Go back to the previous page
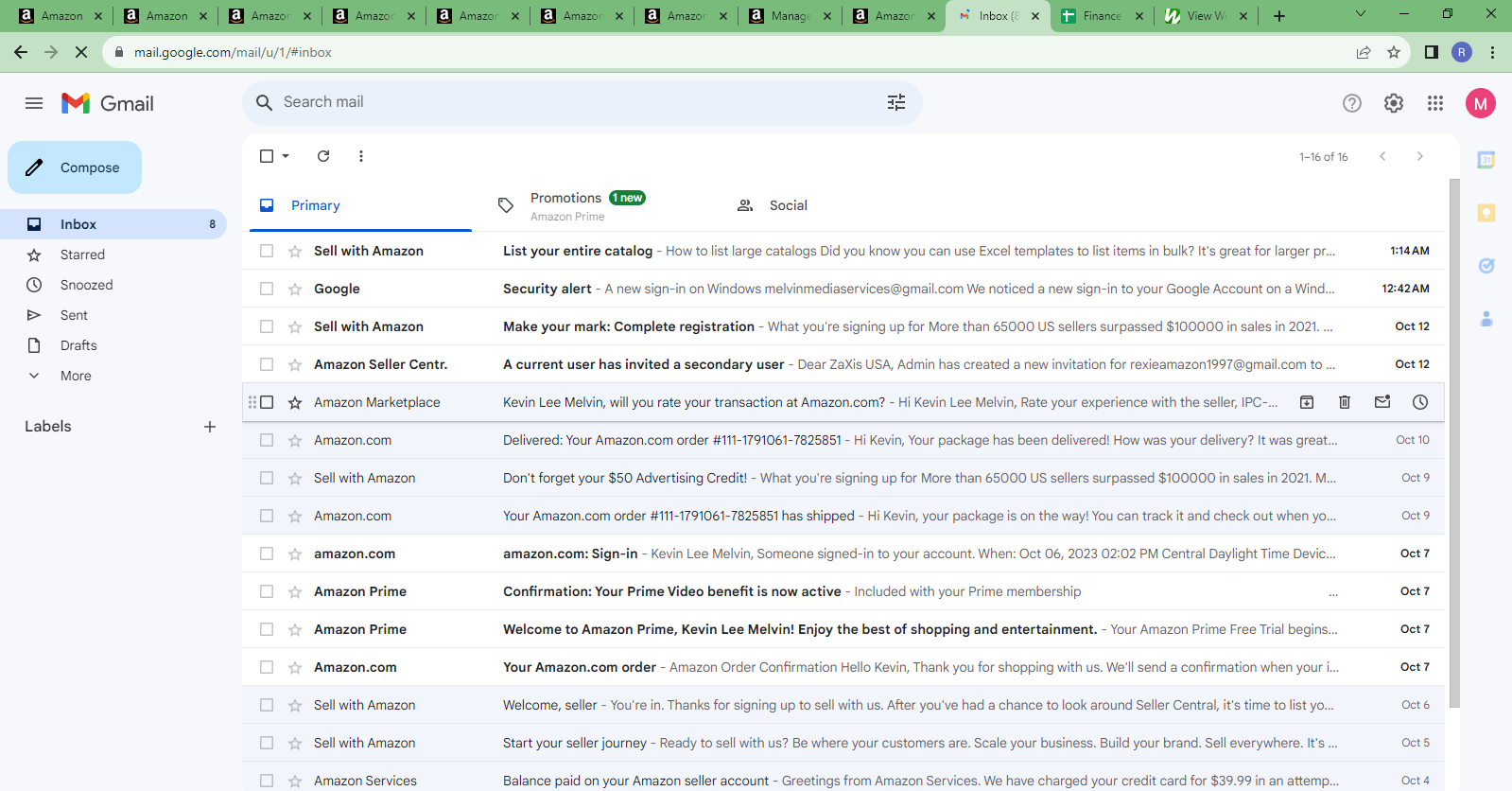Viewport: 1512px width, 791px height. 21,52
